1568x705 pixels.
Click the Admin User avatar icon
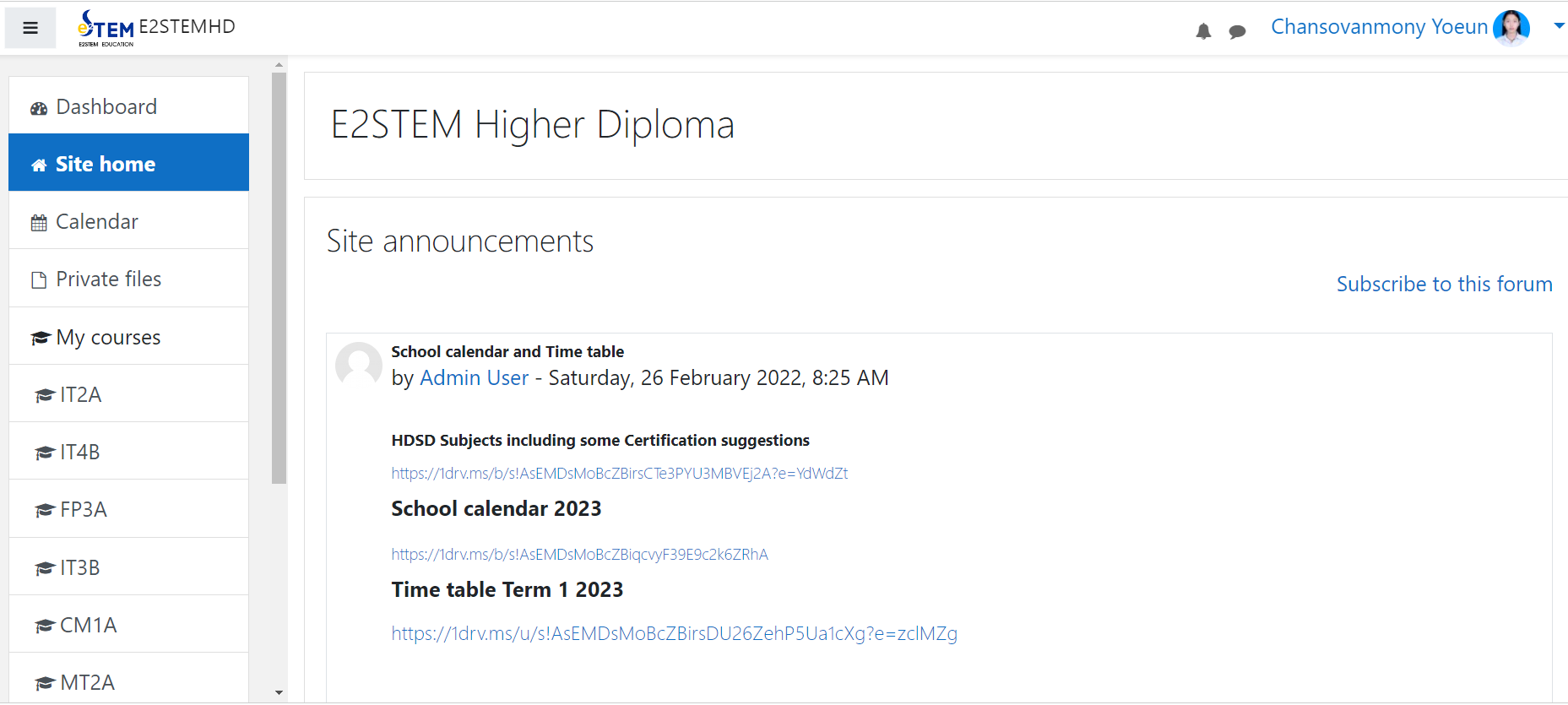359,365
